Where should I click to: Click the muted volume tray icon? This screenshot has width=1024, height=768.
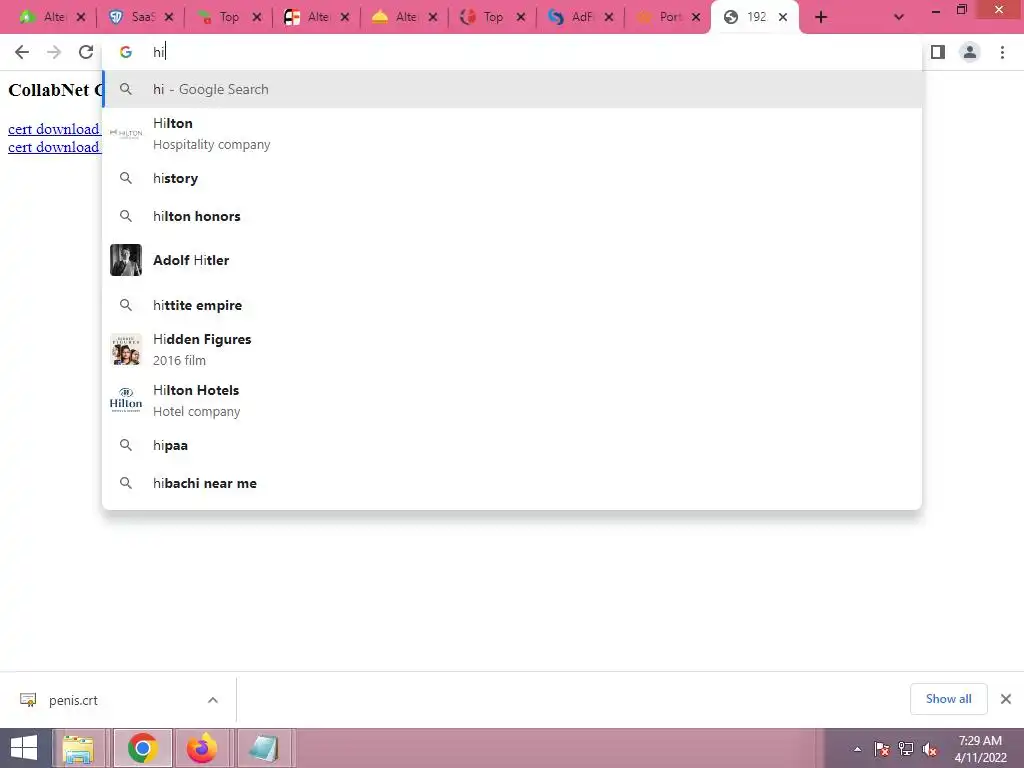(930, 749)
